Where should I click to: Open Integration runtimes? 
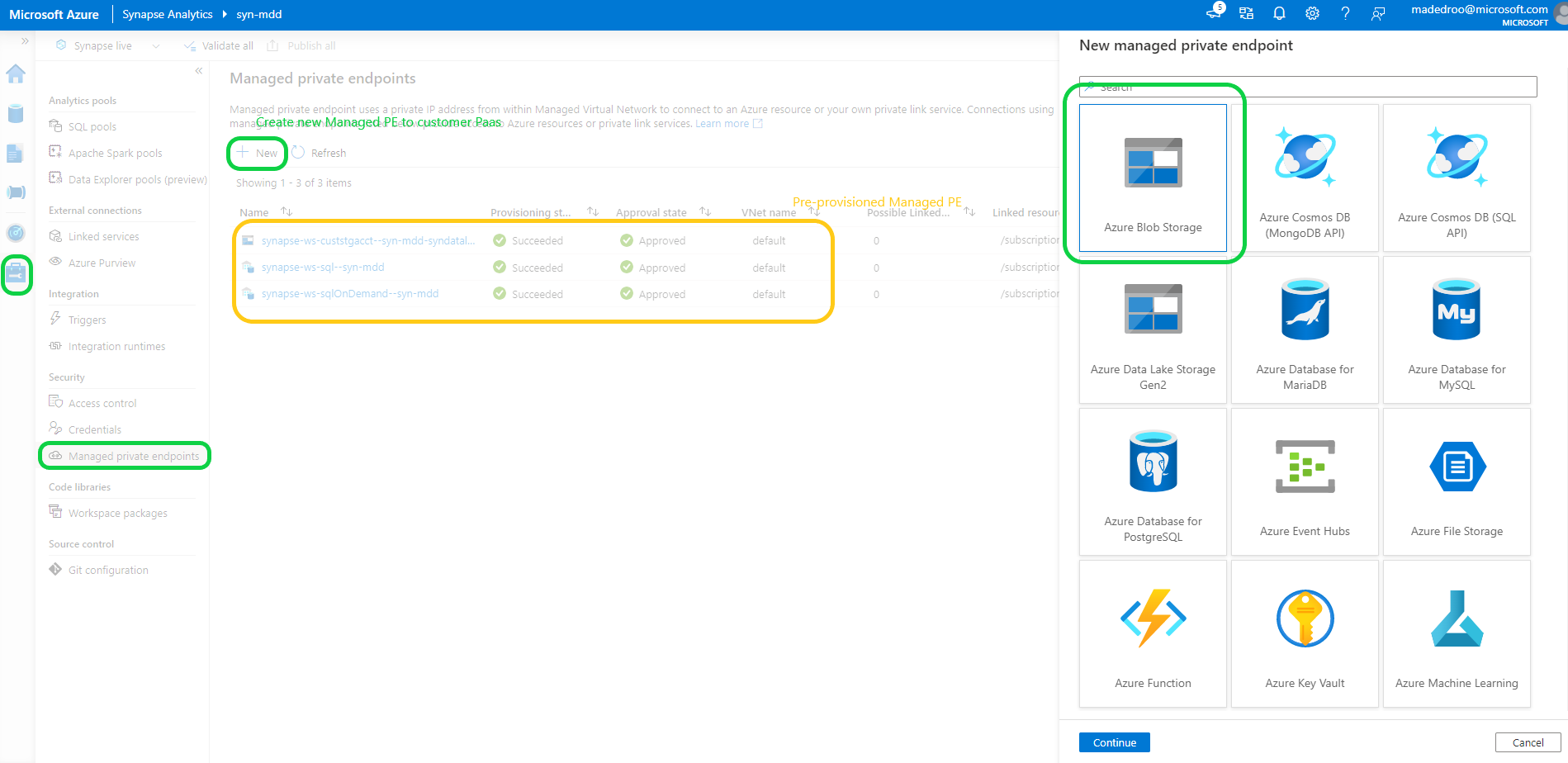coord(116,346)
